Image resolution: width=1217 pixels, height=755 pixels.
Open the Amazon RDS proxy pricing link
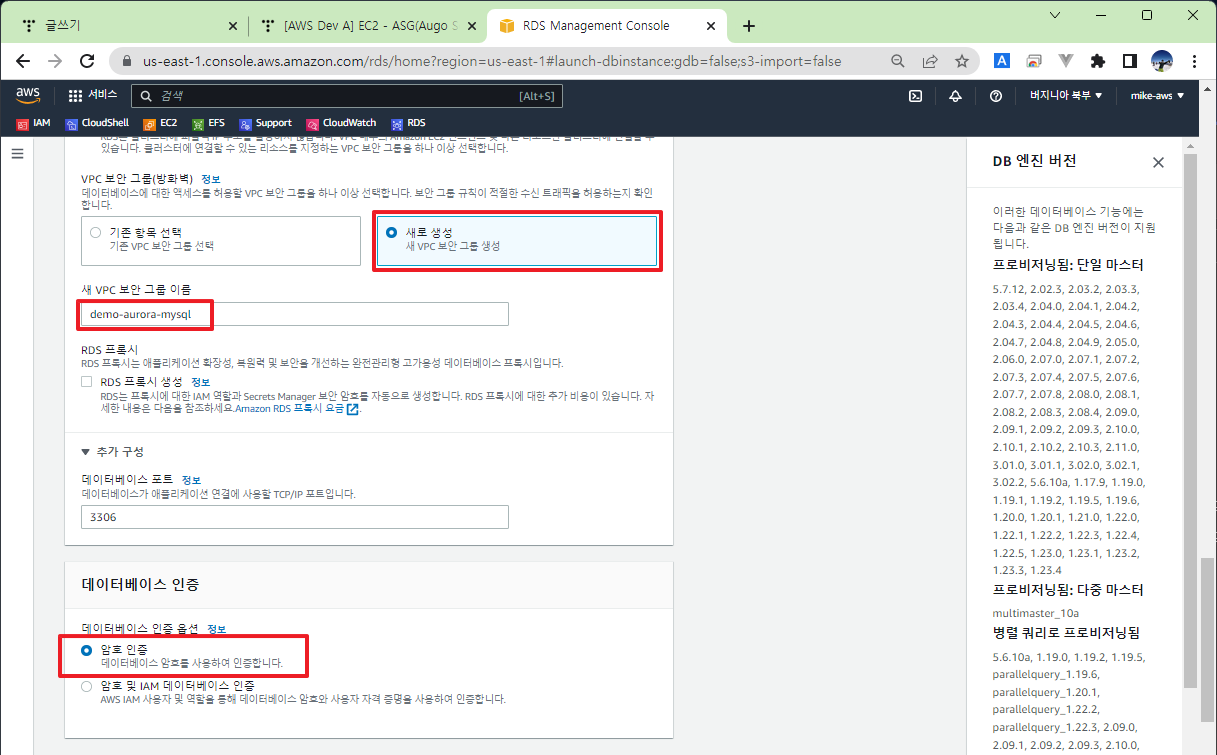point(297,409)
